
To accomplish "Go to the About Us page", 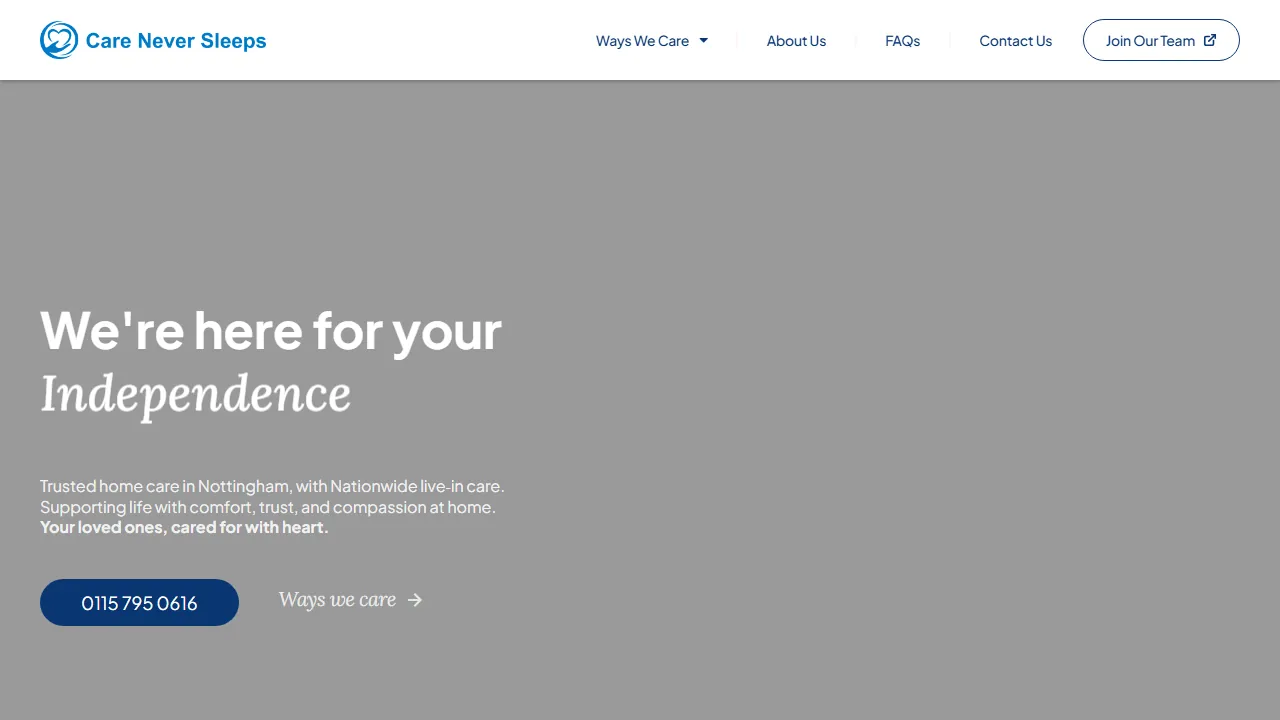I will (796, 41).
